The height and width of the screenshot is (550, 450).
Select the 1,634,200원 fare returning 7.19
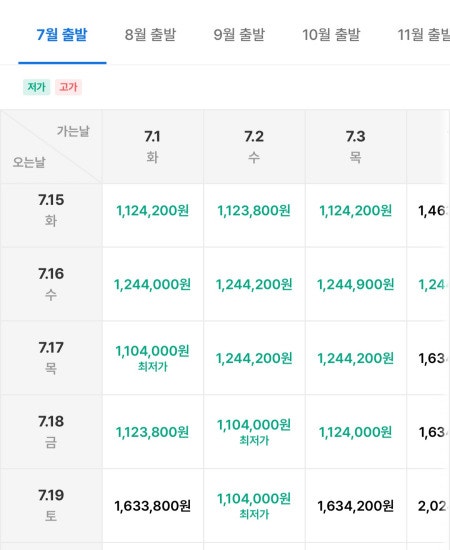click(x=356, y=506)
